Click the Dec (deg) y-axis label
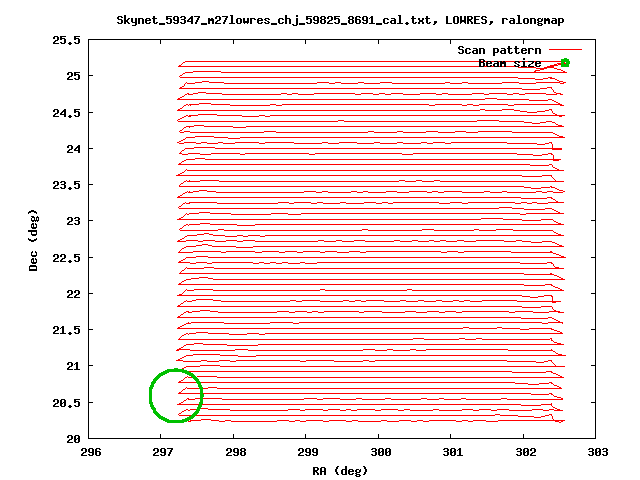The width and height of the screenshot is (640, 480). click(34, 240)
